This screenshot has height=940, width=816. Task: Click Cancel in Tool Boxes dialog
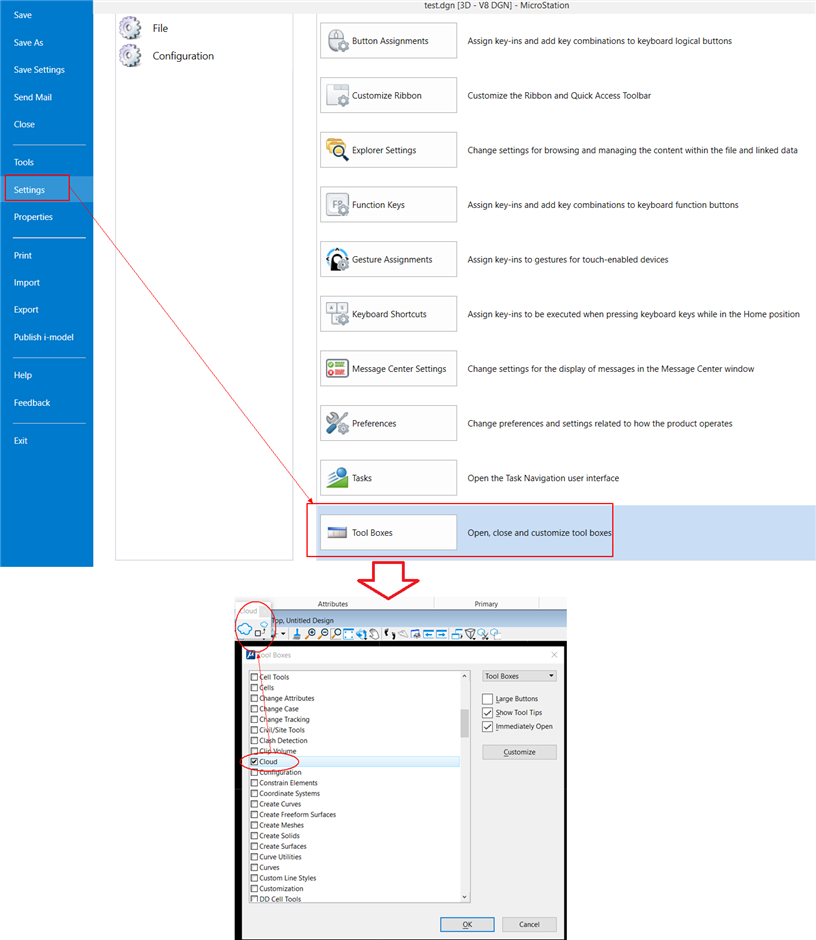tap(529, 924)
